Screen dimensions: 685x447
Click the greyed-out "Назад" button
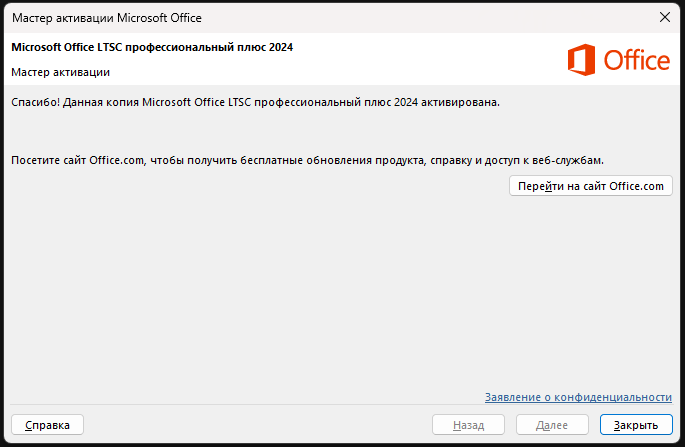[468, 425]
